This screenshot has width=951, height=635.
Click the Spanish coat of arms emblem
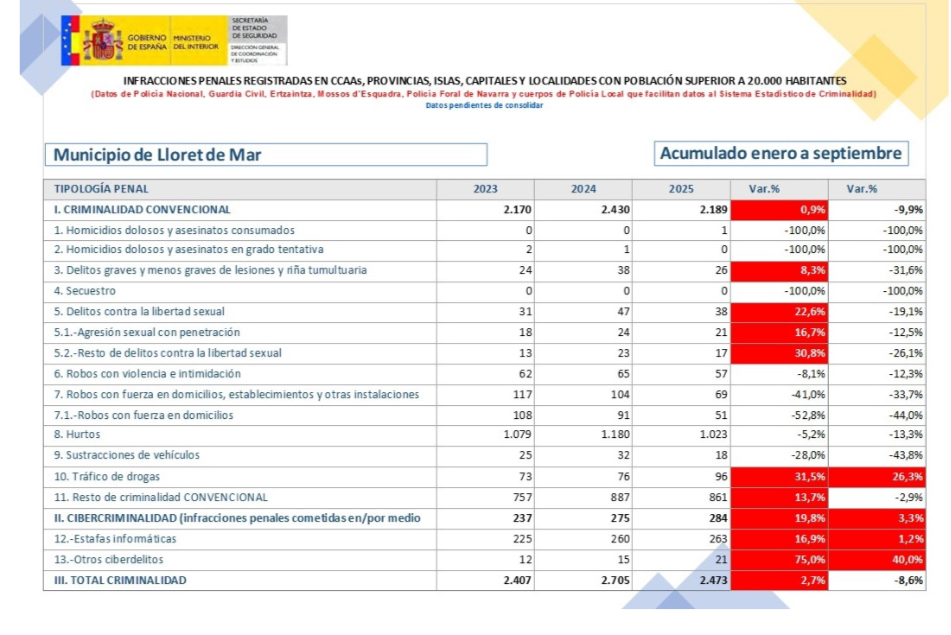coord(102,42)
